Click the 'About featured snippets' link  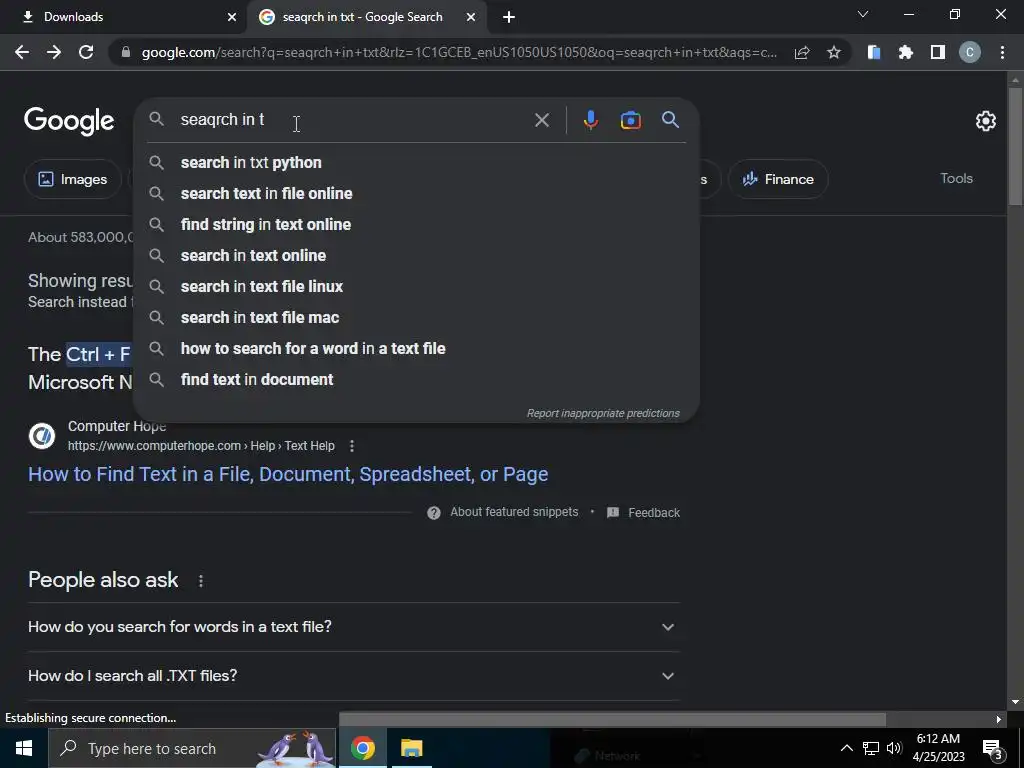click(x=514, y=512)
